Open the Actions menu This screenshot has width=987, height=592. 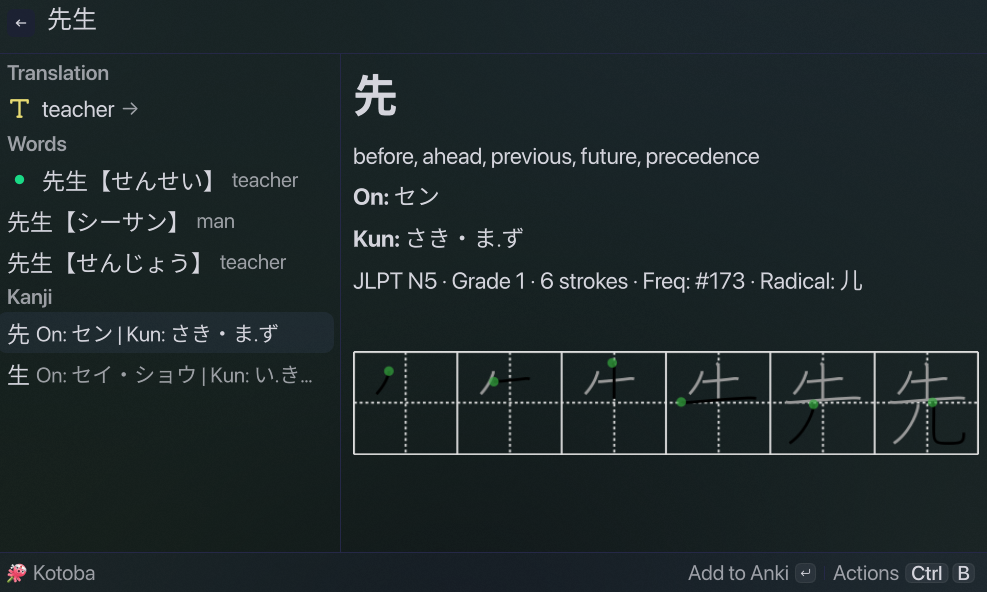[x=866, y=573]
